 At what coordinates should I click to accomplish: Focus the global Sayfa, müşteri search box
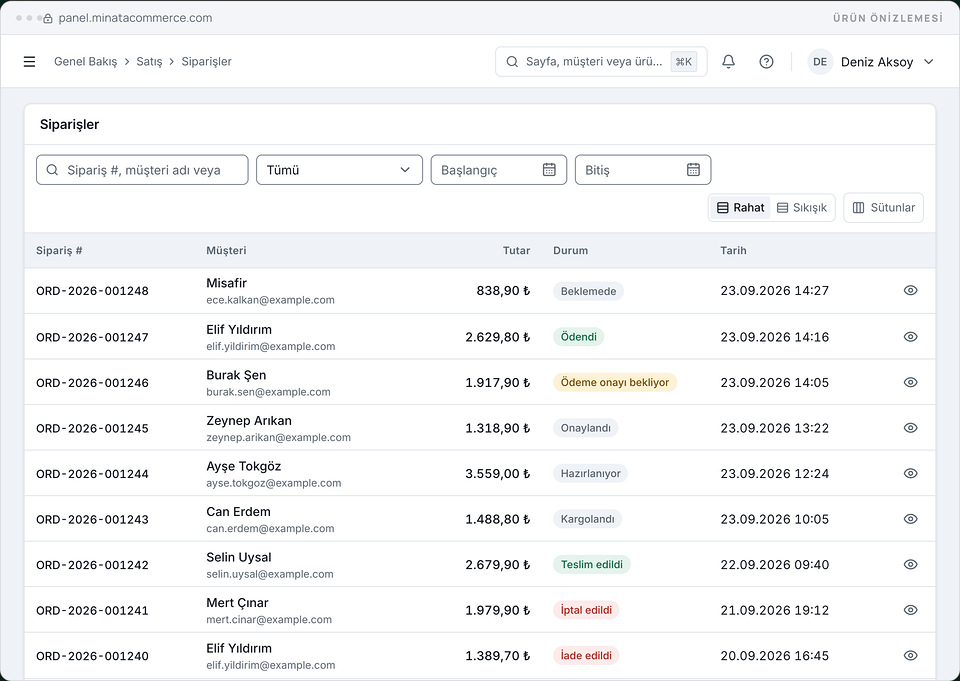[x=601, y=62]
